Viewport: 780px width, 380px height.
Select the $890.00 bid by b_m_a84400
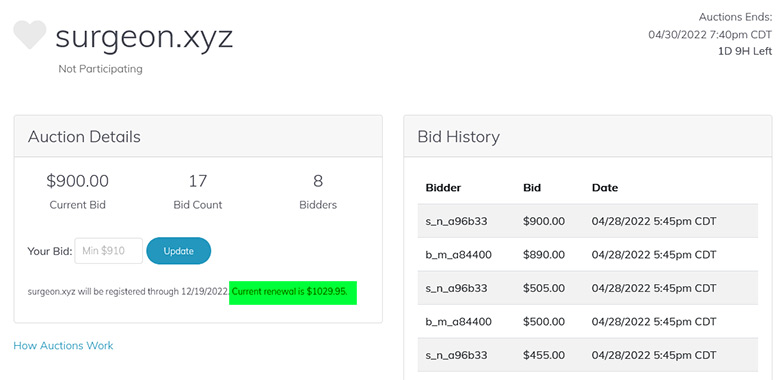tap(587, 255)
